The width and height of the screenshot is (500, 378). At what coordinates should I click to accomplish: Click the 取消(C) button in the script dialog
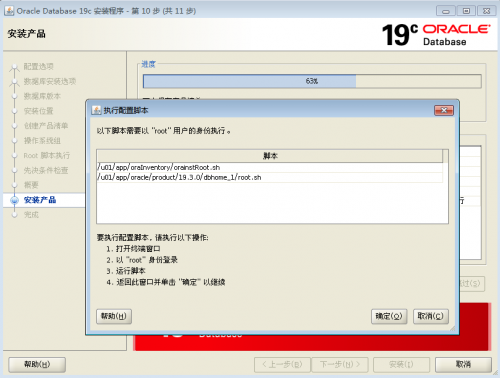(431, 316)
